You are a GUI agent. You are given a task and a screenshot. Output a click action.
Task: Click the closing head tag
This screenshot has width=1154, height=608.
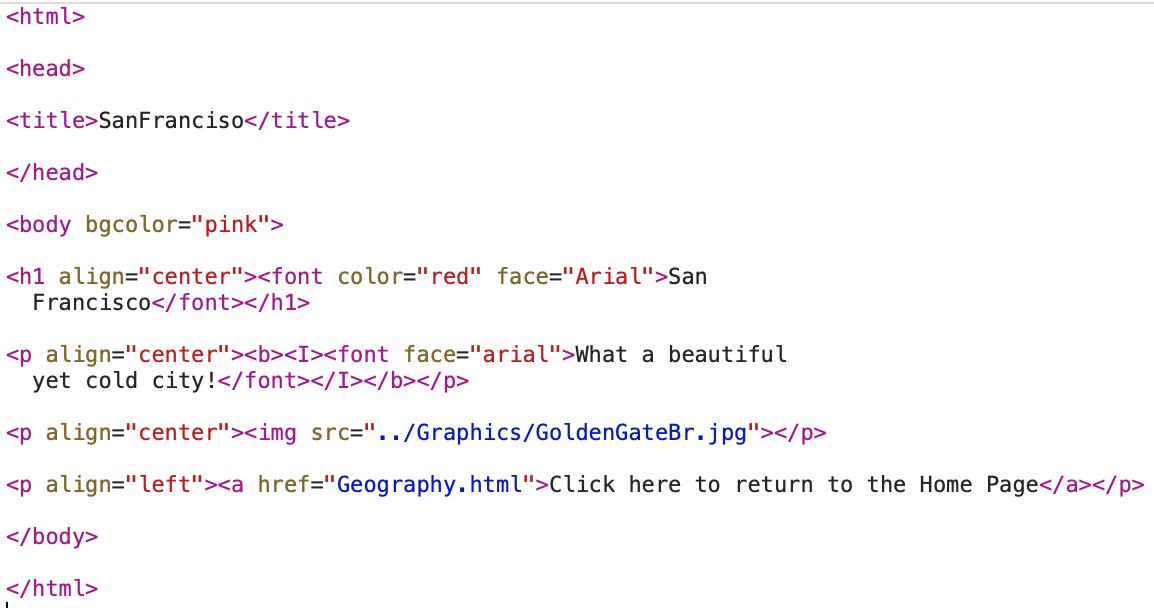(52, 173)
